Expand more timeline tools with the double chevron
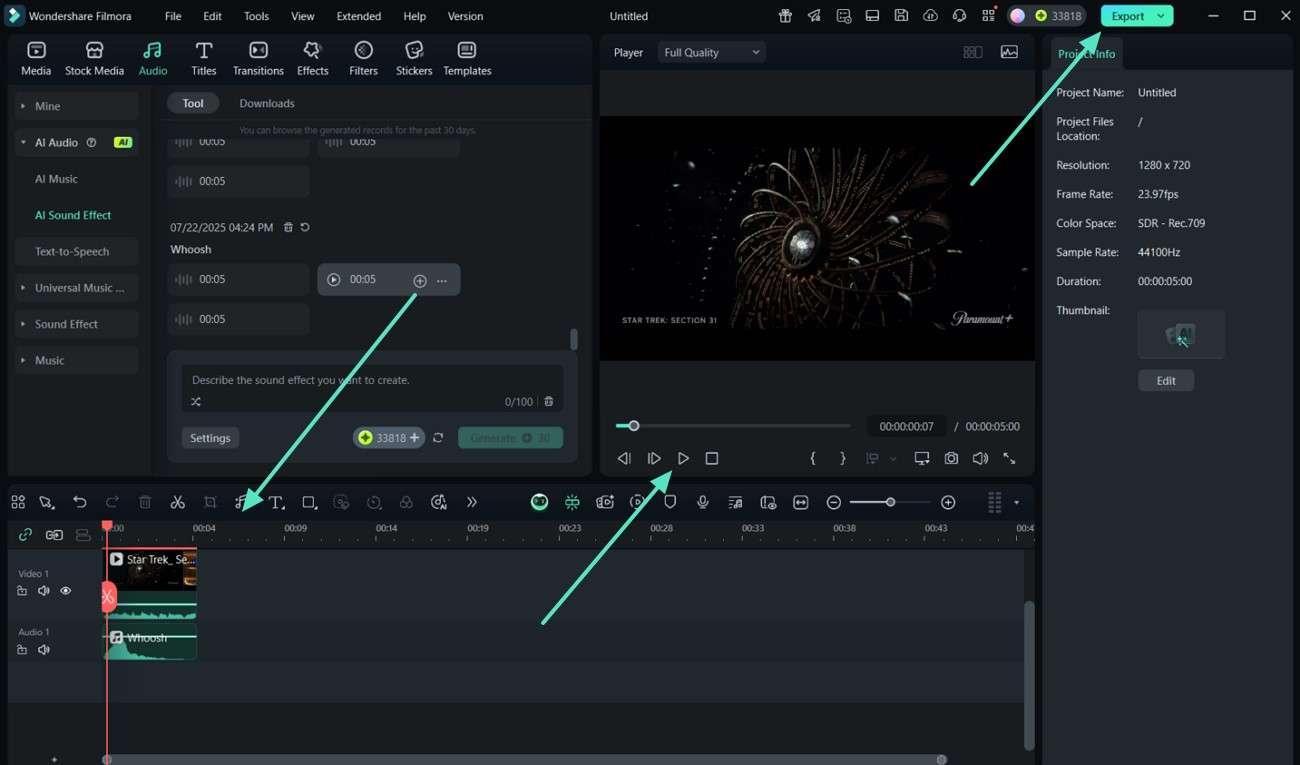This screenshot has height=765, width=1300. point(472,502)
